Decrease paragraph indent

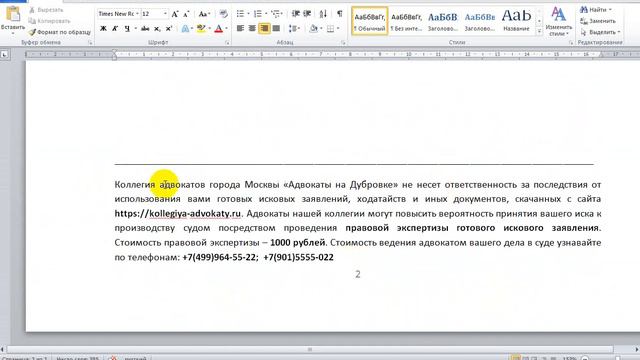296,14
